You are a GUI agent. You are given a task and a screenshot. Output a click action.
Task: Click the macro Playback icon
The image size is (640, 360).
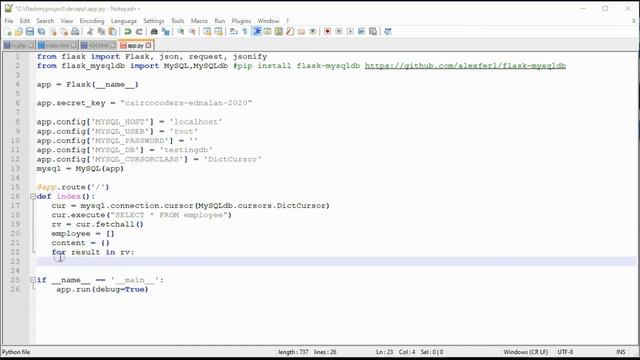click(350, 31)
